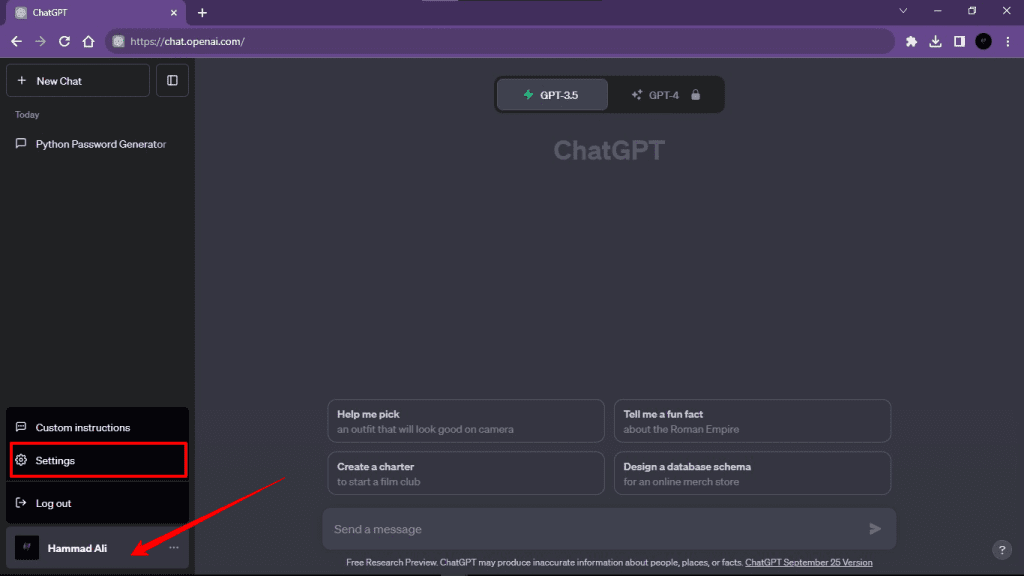This screenshot has height=576, width=1024.
Task: Open the three-dot menu beside Hammad Ali
Action: (174, 548)
